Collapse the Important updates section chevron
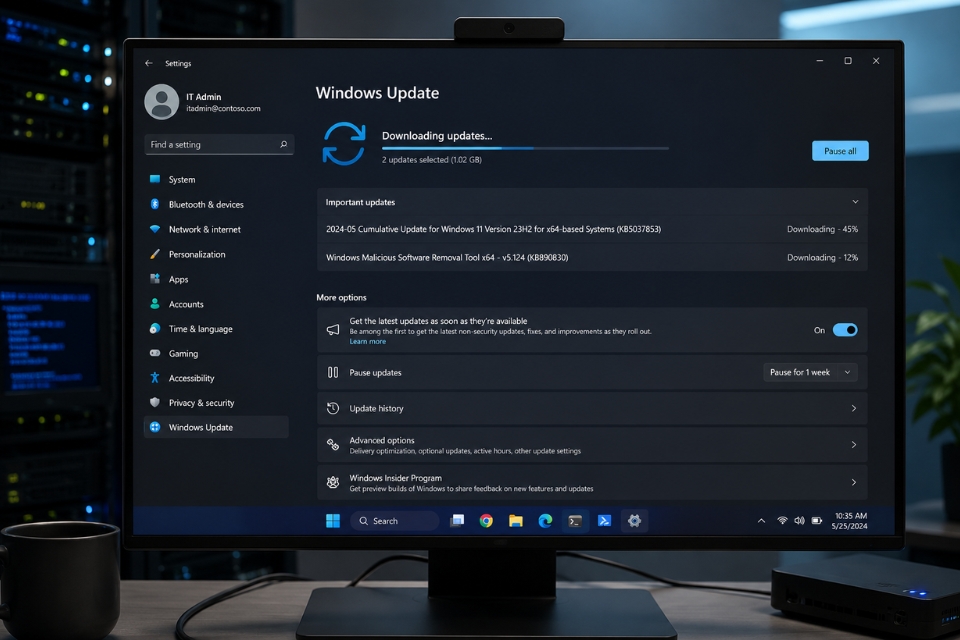960x640 pixels. (855, 201)
